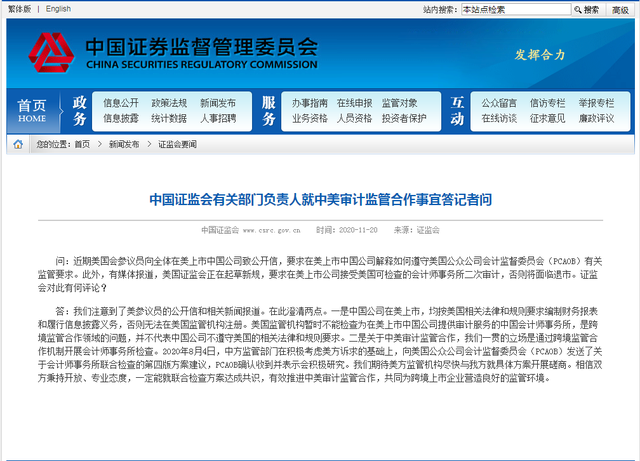Go to 新闻发布 in navigation
The width and height of the screenshot is (640, 461).
click(218, 102)
